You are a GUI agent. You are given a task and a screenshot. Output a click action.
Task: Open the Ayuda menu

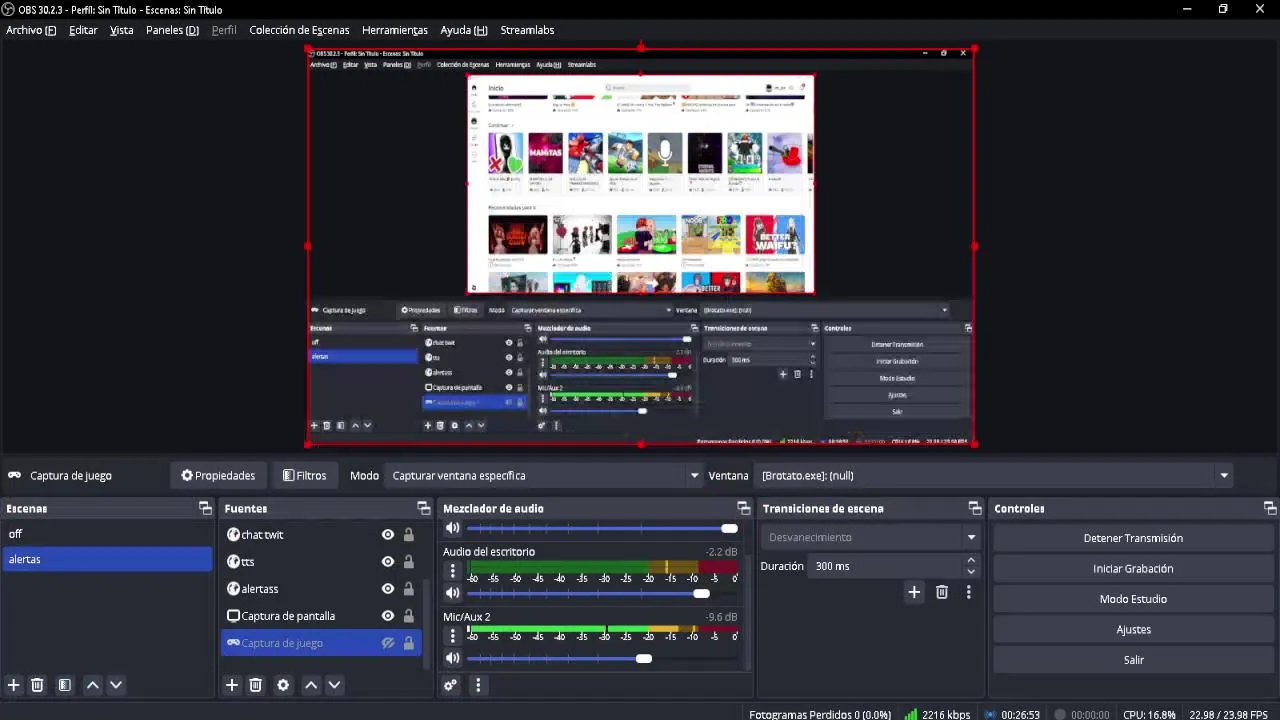pos(464,30)
